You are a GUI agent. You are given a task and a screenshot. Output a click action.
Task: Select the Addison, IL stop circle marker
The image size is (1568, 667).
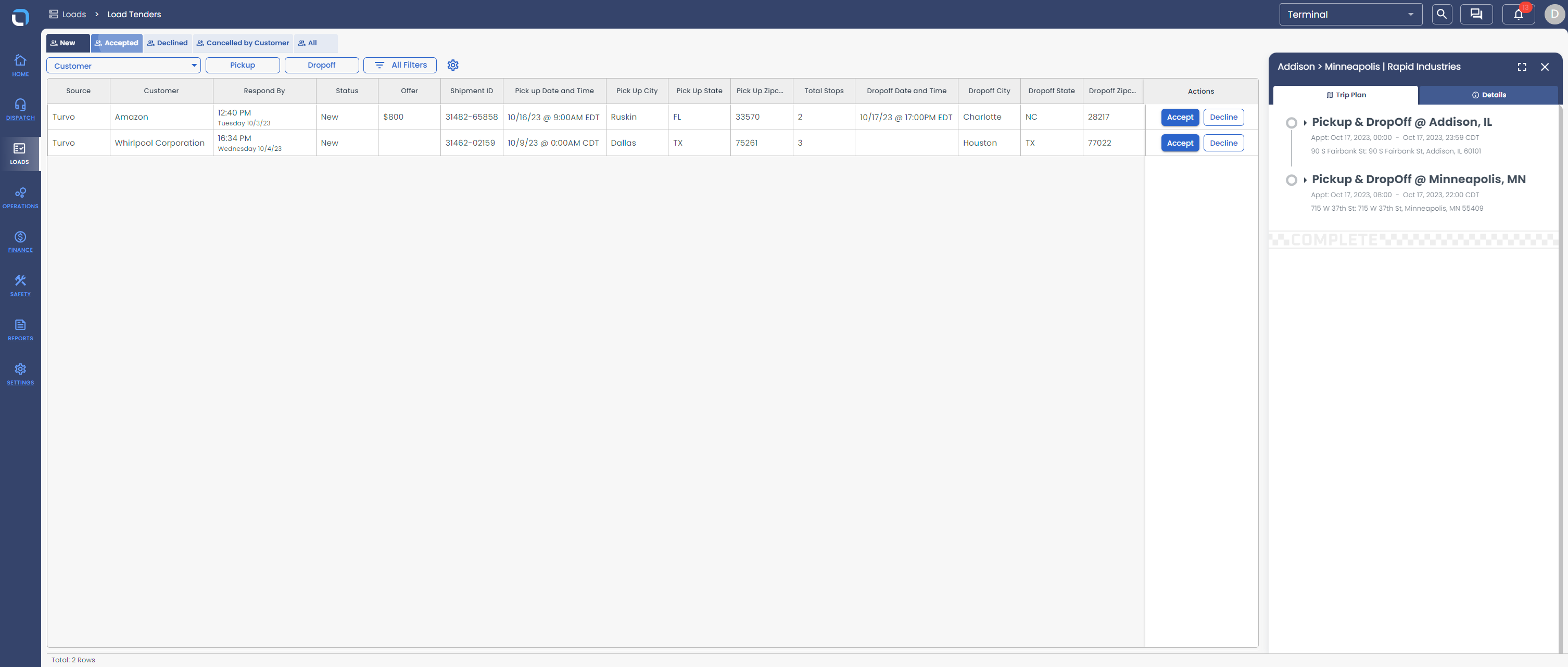click(x=1291, y=123)
